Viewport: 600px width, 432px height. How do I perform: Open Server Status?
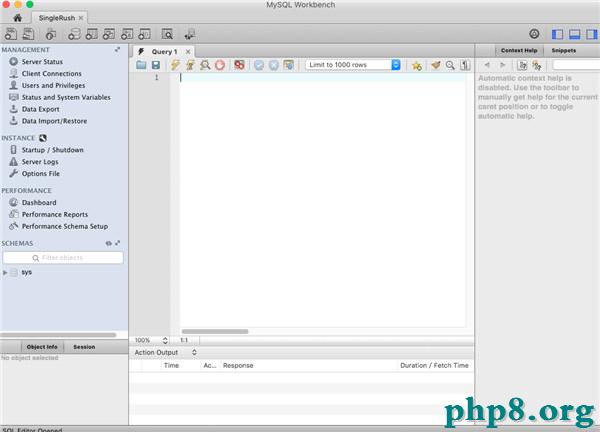click(x=42, y=61)
